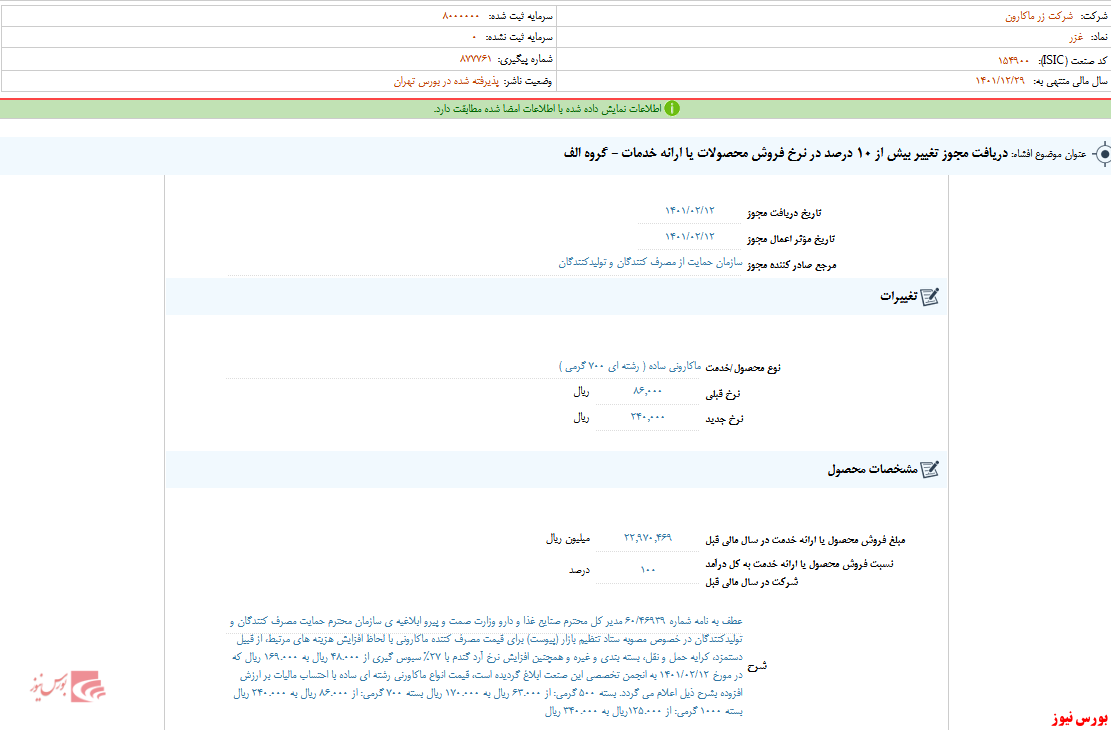Click the green notice text about signed information

[x=547, y=109]
